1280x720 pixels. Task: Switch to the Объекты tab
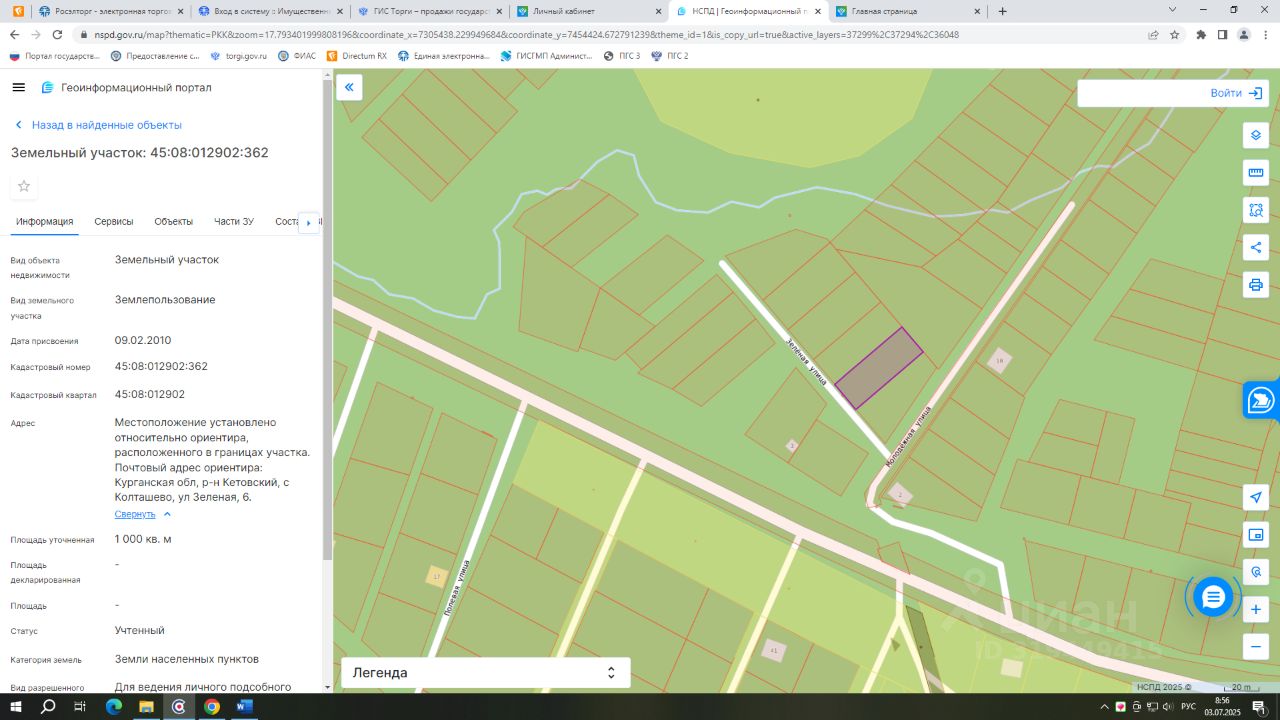[x=174, y=222]
